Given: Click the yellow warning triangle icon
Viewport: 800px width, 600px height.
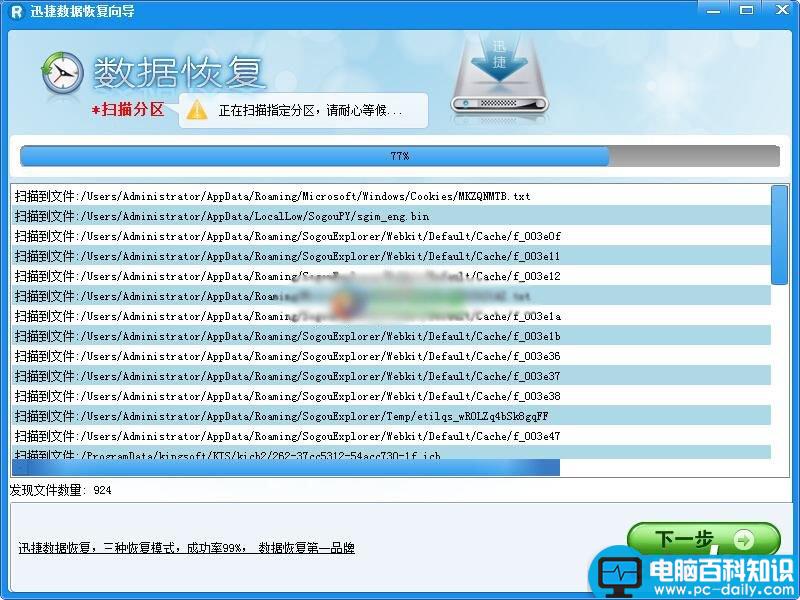Looking at the screenshot, I should [196, 110].
